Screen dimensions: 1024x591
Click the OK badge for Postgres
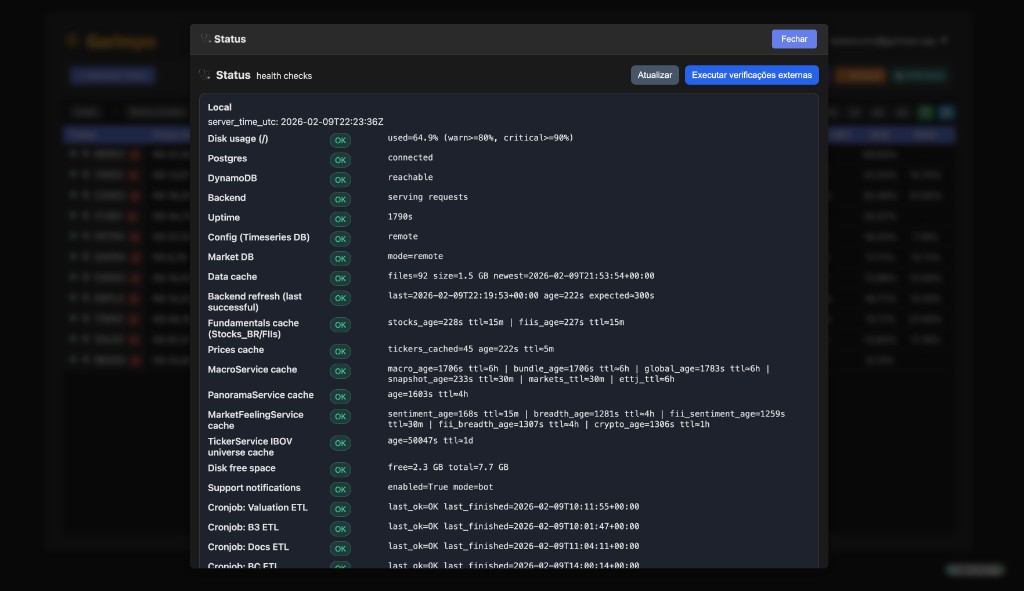coord(341,160)
